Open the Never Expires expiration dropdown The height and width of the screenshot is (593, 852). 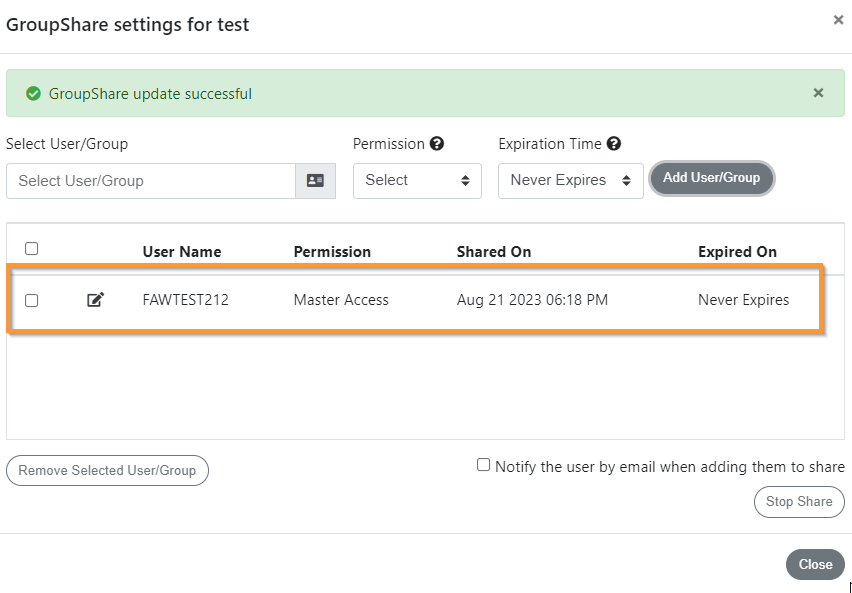click(x=571, y=180)
